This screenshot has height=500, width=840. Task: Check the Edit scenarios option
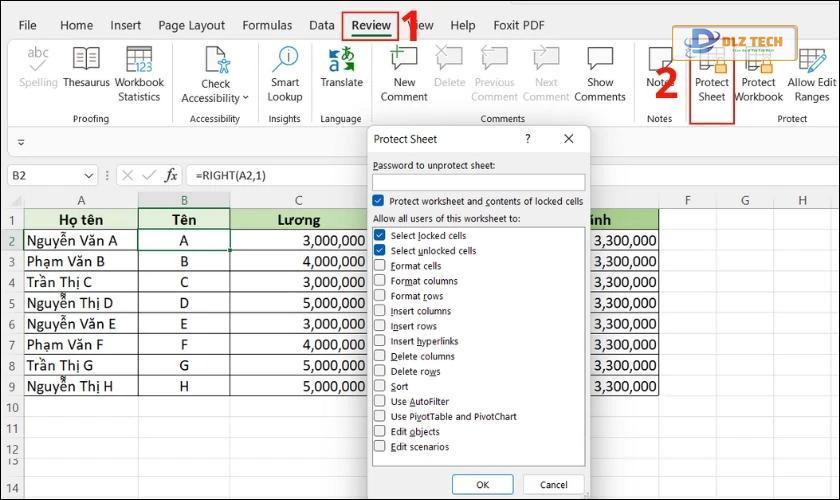pos(380,446)
